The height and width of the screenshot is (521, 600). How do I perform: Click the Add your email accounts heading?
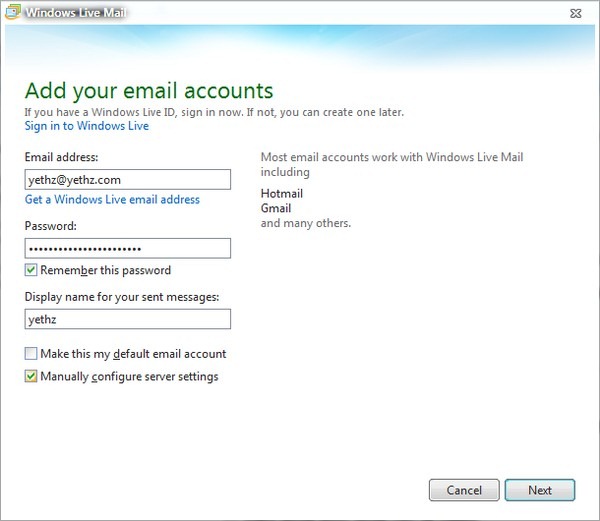[148, 90]
